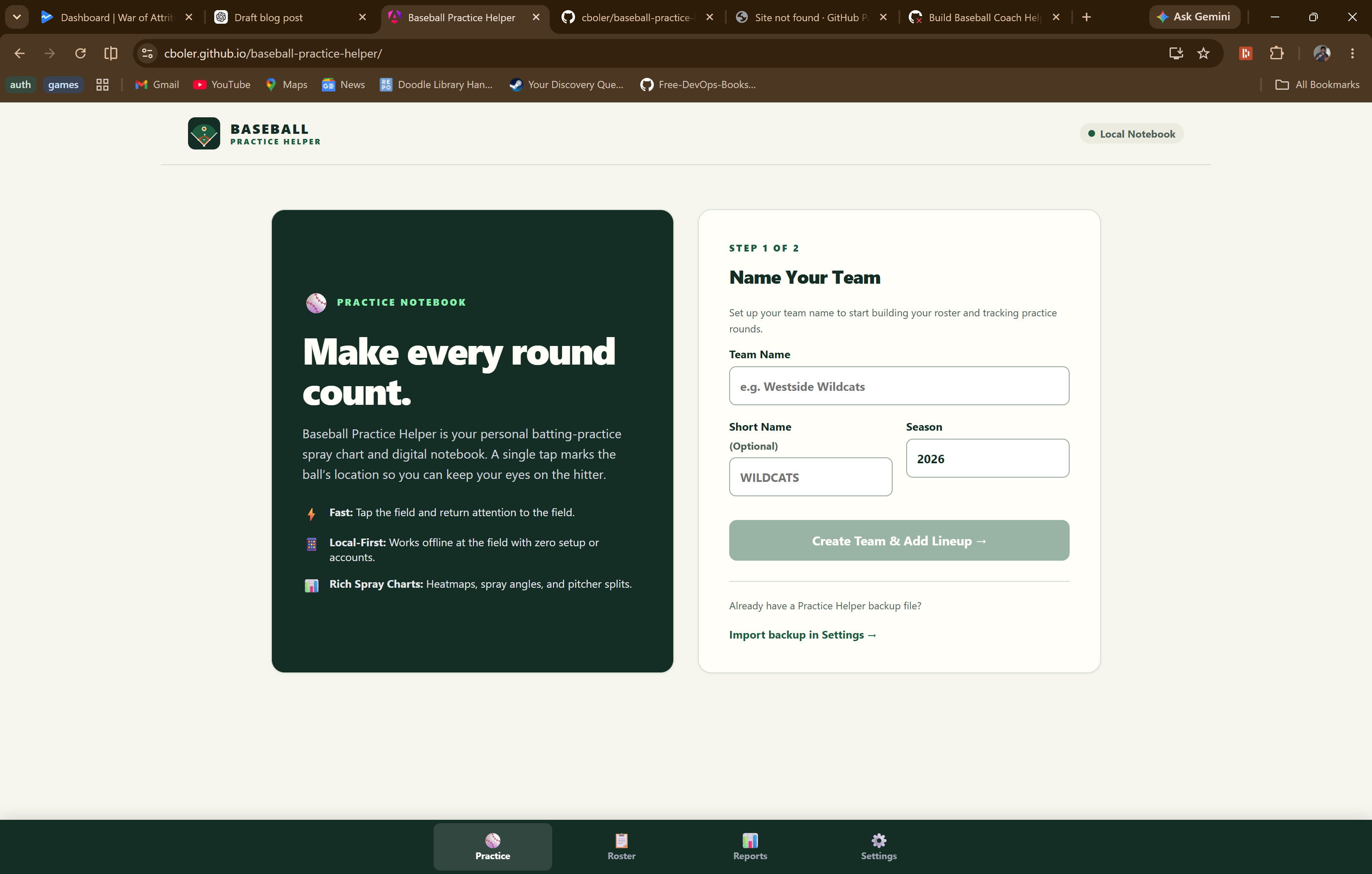
Task: Open the Roster bottom tab
Action: click(622, 846)
